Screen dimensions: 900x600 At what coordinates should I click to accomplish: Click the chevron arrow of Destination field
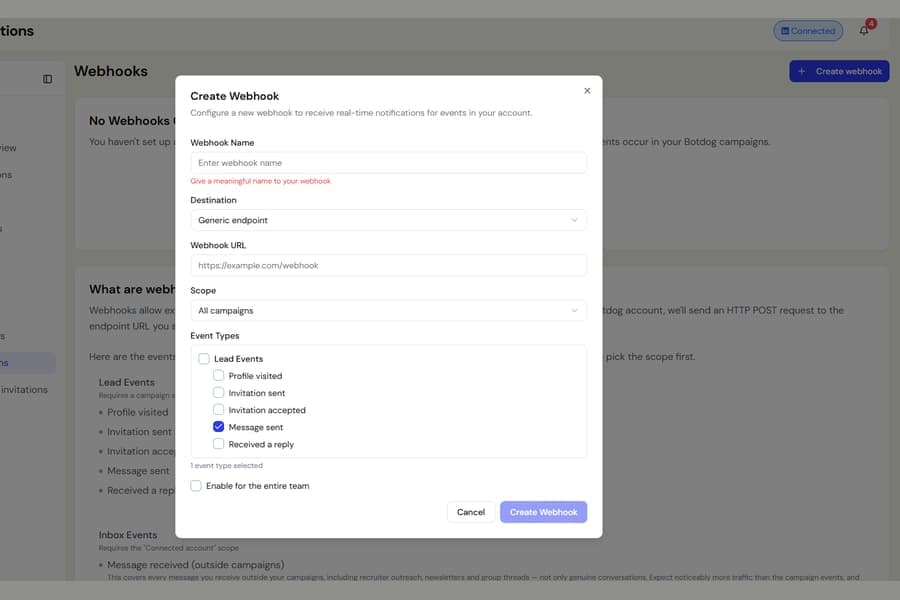click(x=574, y=220)
